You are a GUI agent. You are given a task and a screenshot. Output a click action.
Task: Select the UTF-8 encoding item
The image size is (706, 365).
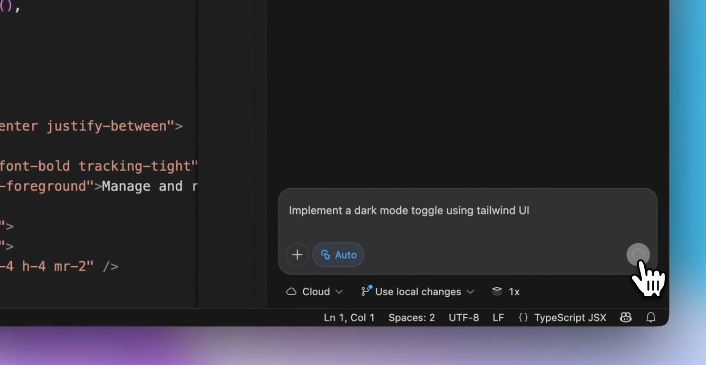[x=464, y=318]
